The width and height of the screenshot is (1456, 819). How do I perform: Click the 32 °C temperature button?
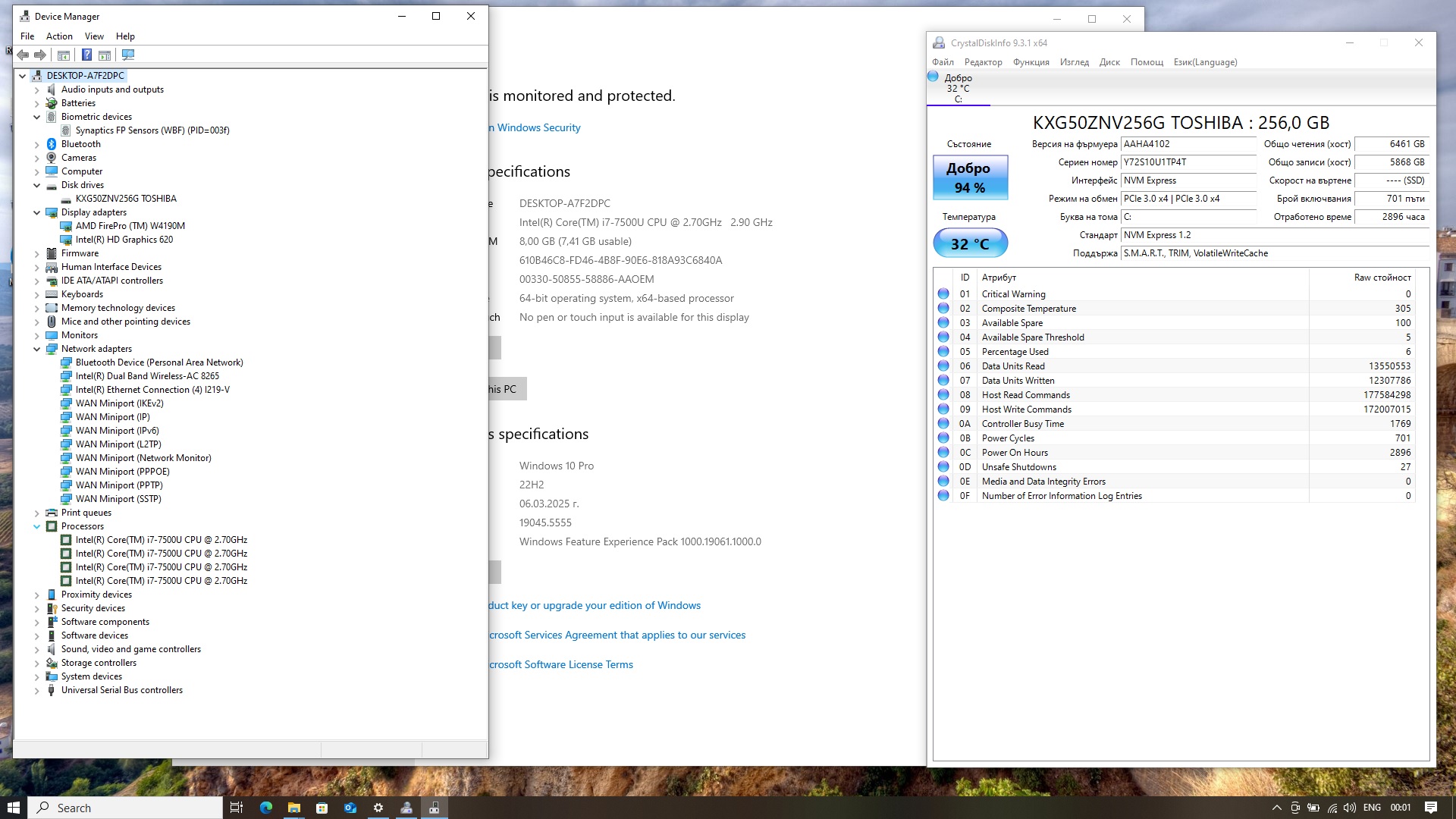click(970, 243)
